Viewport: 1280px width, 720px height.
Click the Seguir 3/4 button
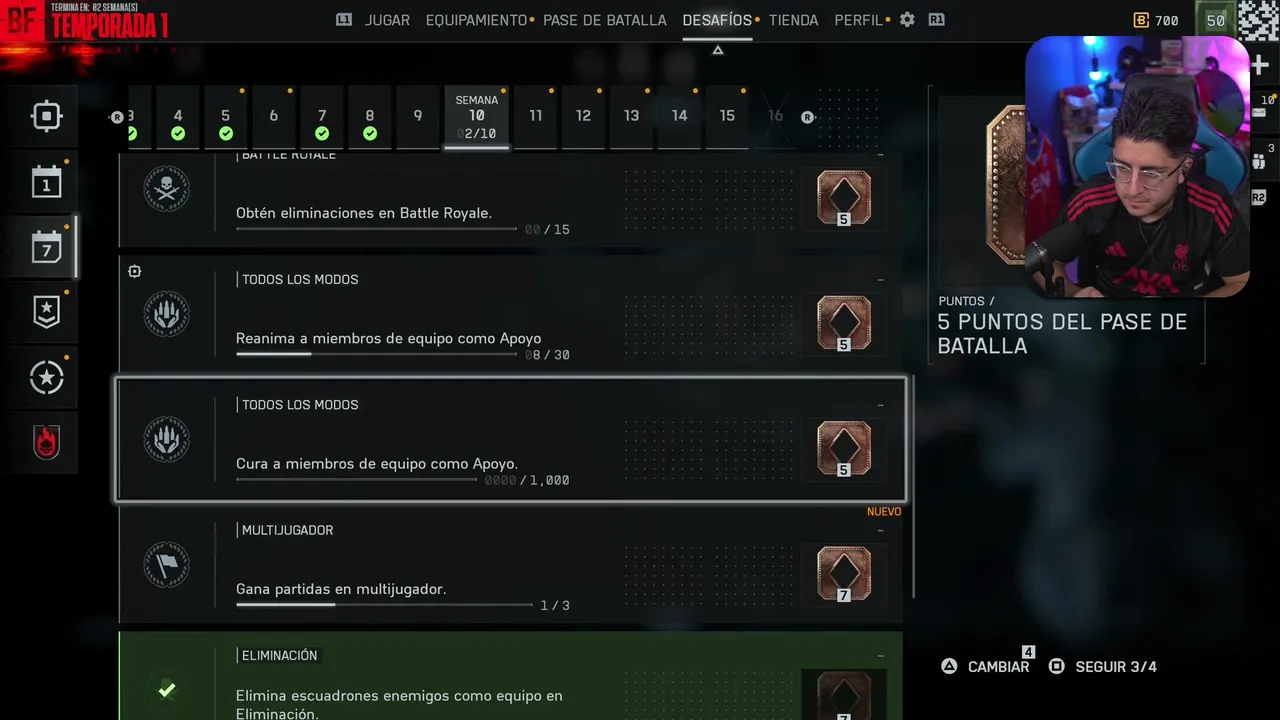(x=1102, y=666)
